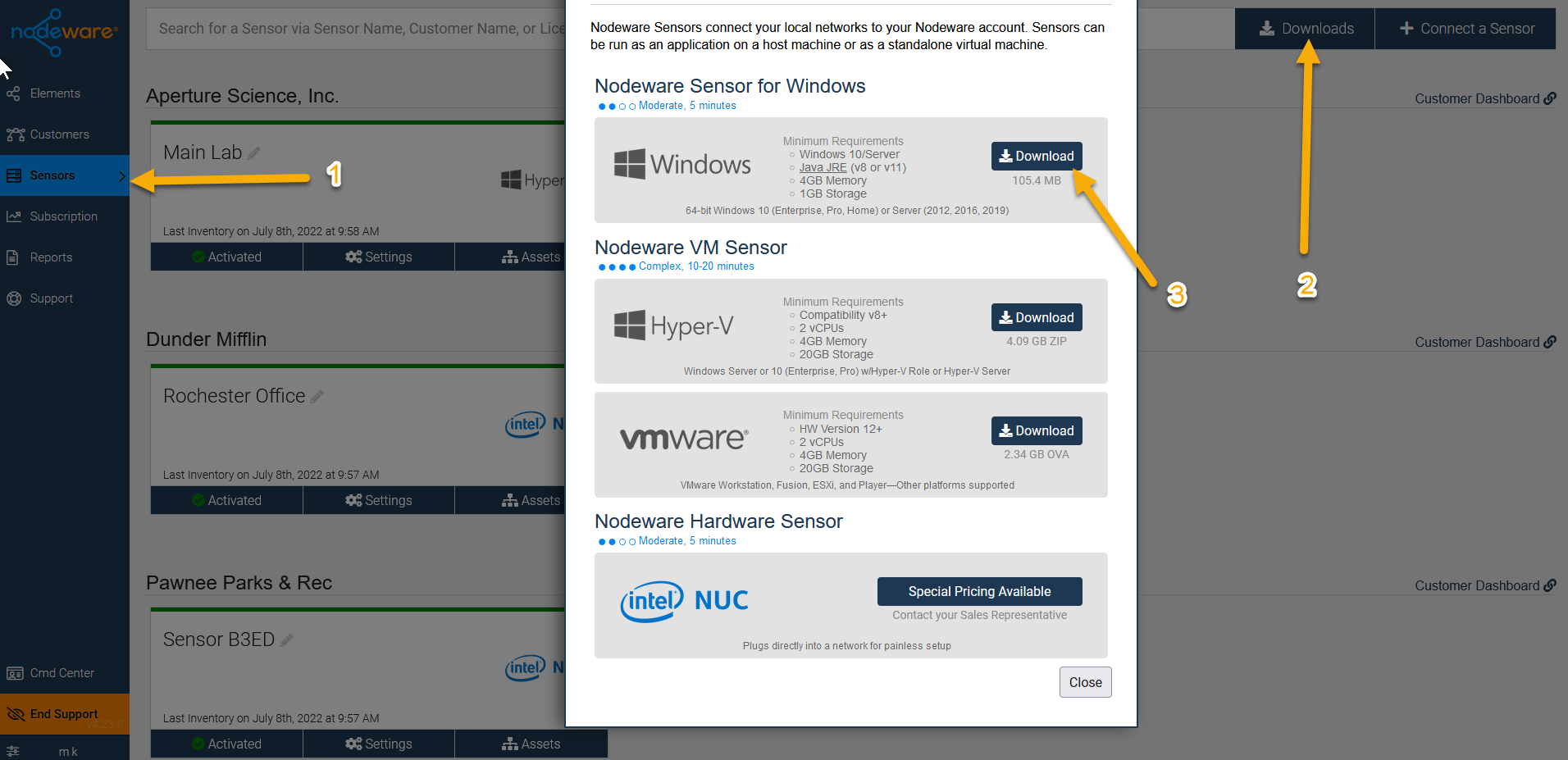Edit Main Lab name with the pencil icon
Screen dimensions: 1568x760
tap(254, 152)
